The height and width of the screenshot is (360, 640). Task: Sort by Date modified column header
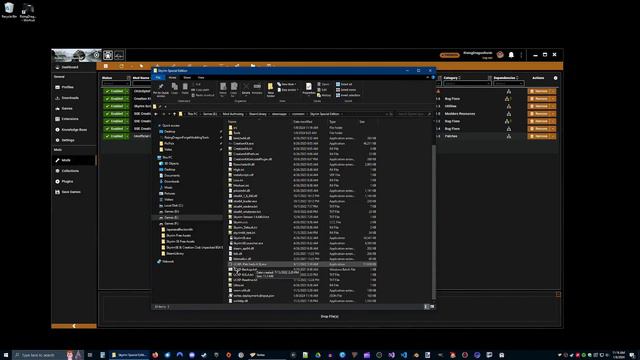(303, 122)
